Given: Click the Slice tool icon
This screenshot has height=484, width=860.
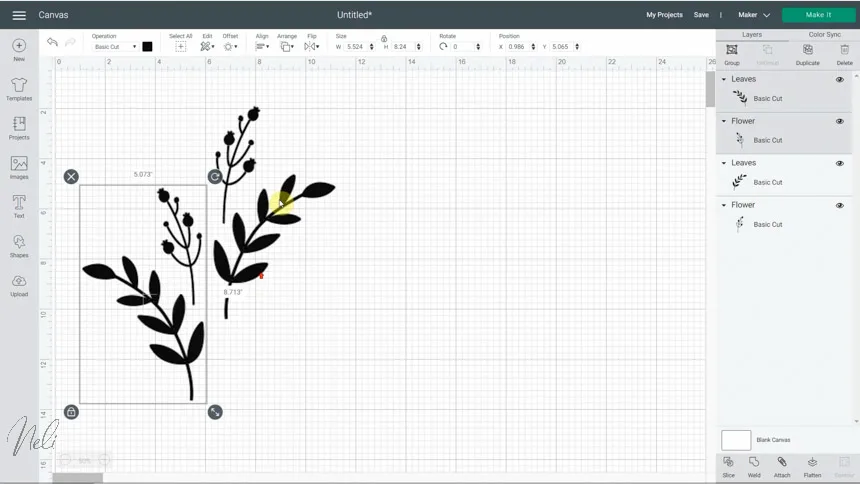Looking at the screenshot, I should tap(728, 465).
